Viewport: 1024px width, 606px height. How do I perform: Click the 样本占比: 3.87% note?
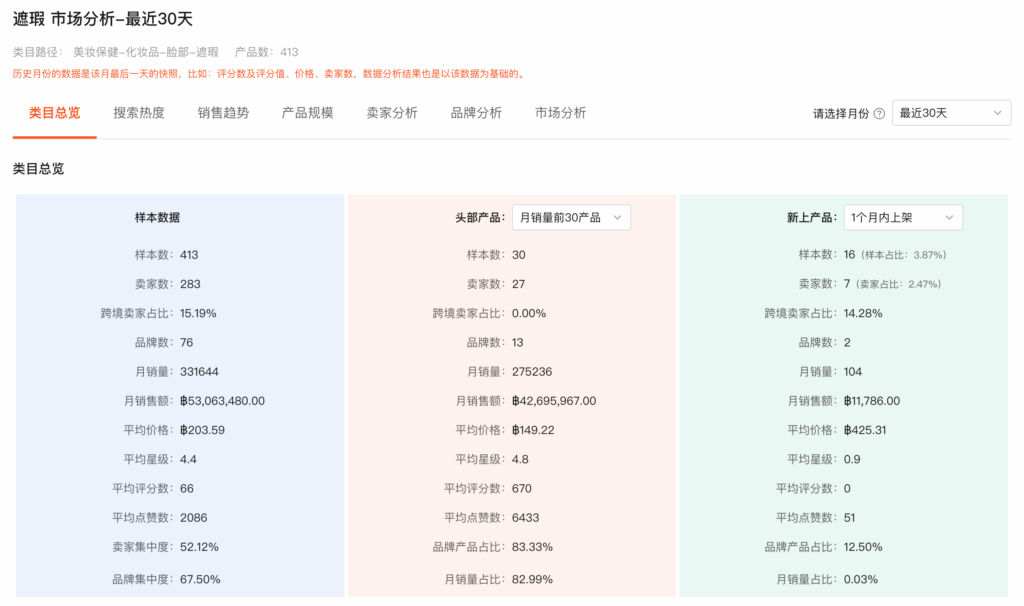tap(904, 255)
